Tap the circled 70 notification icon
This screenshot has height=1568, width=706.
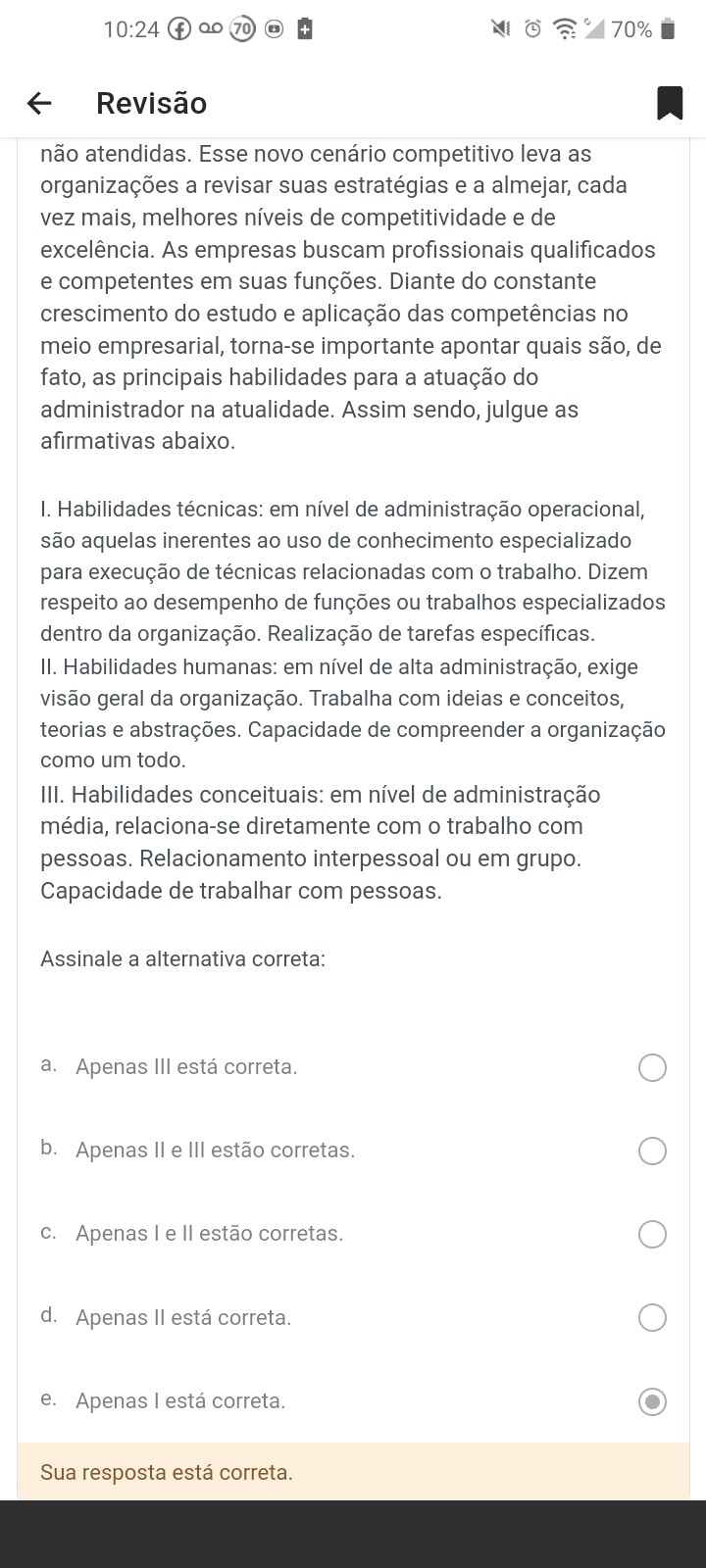point(241,29)
